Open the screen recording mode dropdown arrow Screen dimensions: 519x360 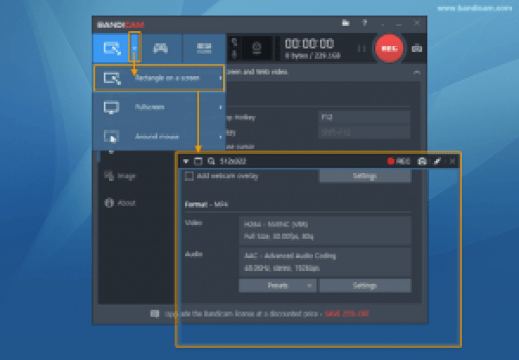[134, 48]
